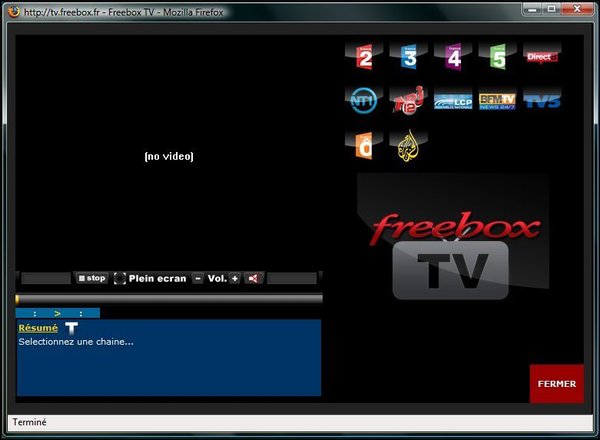This screenshot has width=600, height=440.
Task: Select the NRJ 12 channel
Action: [x=408, y=100]
